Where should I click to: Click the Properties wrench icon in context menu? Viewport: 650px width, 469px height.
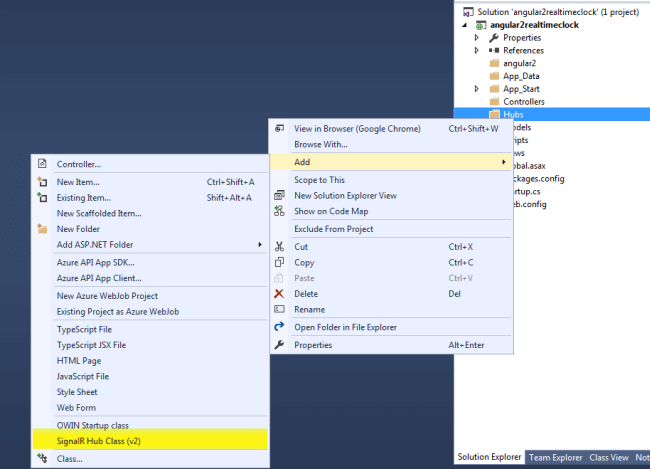point(279,345)
